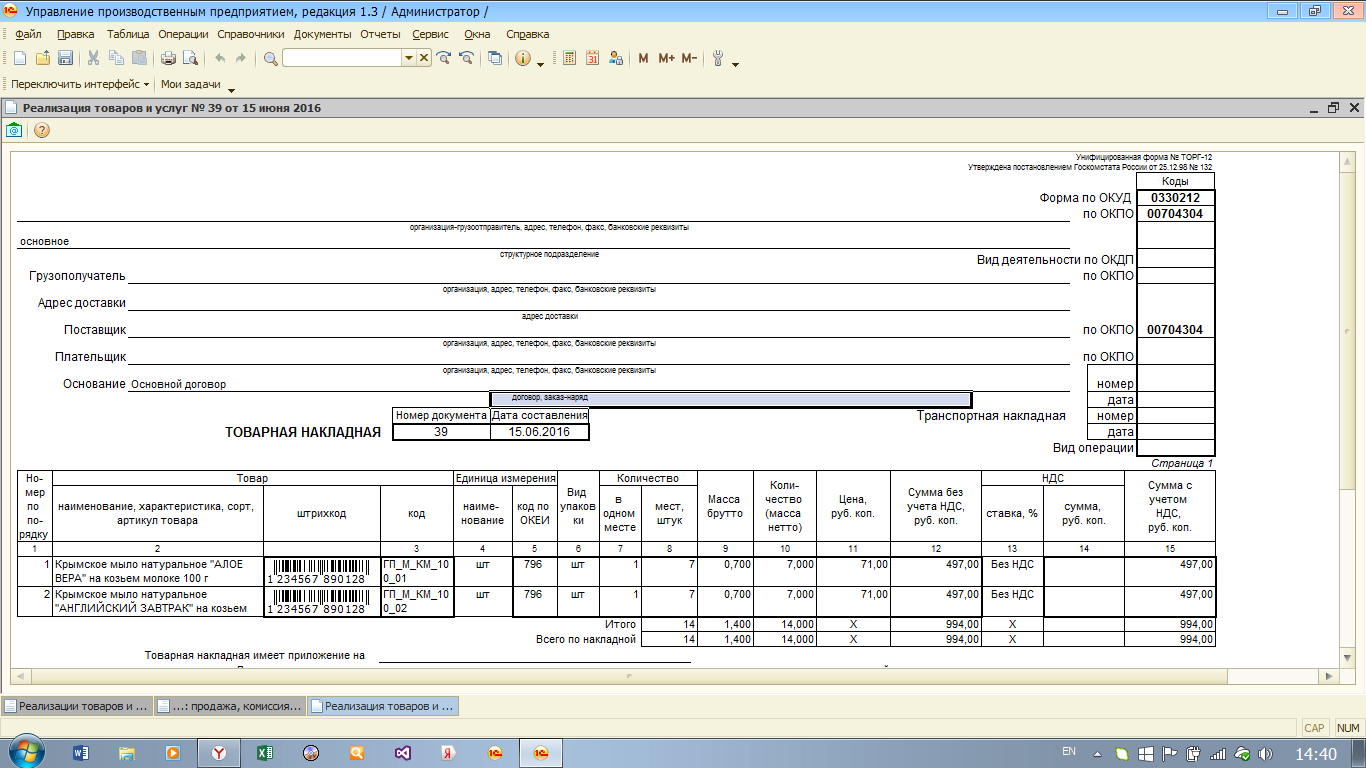Viewport: 1366px width, 768px height.
Task: Click the send by email icon
Action: (x=14, y=130)
